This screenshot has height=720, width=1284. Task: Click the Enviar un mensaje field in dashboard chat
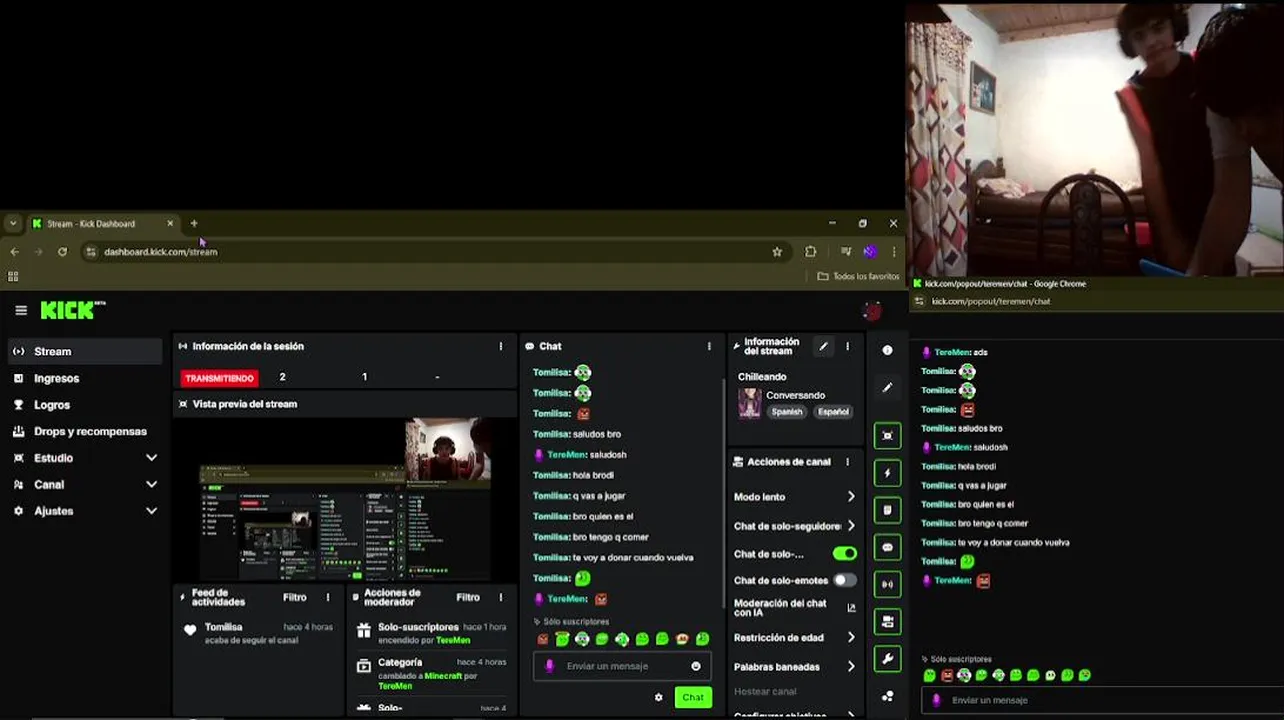click(622, 666)
